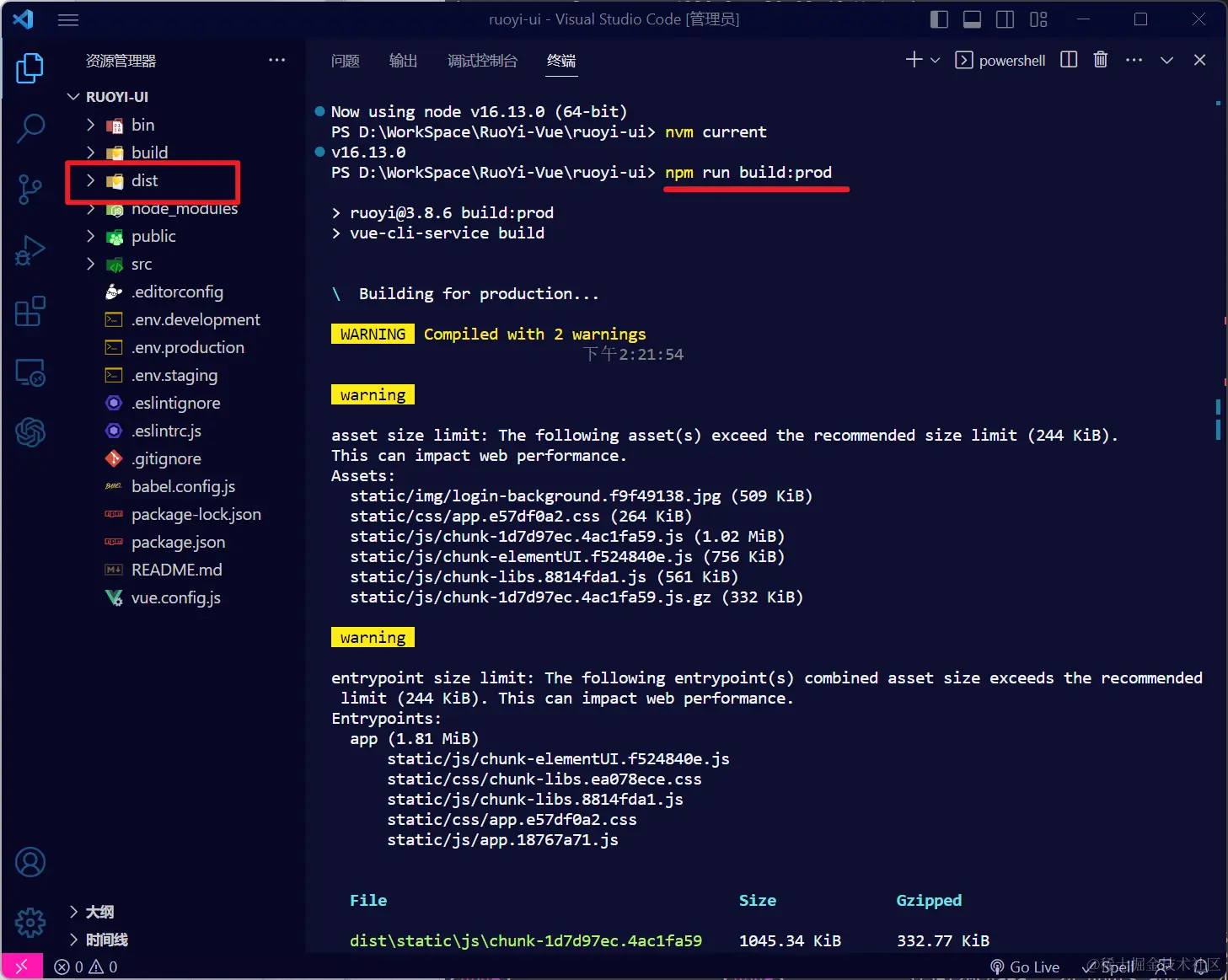Open Explorer more actions ellipsis
The height and width of the screenshot is (980, 1228).
click(276, 60)
